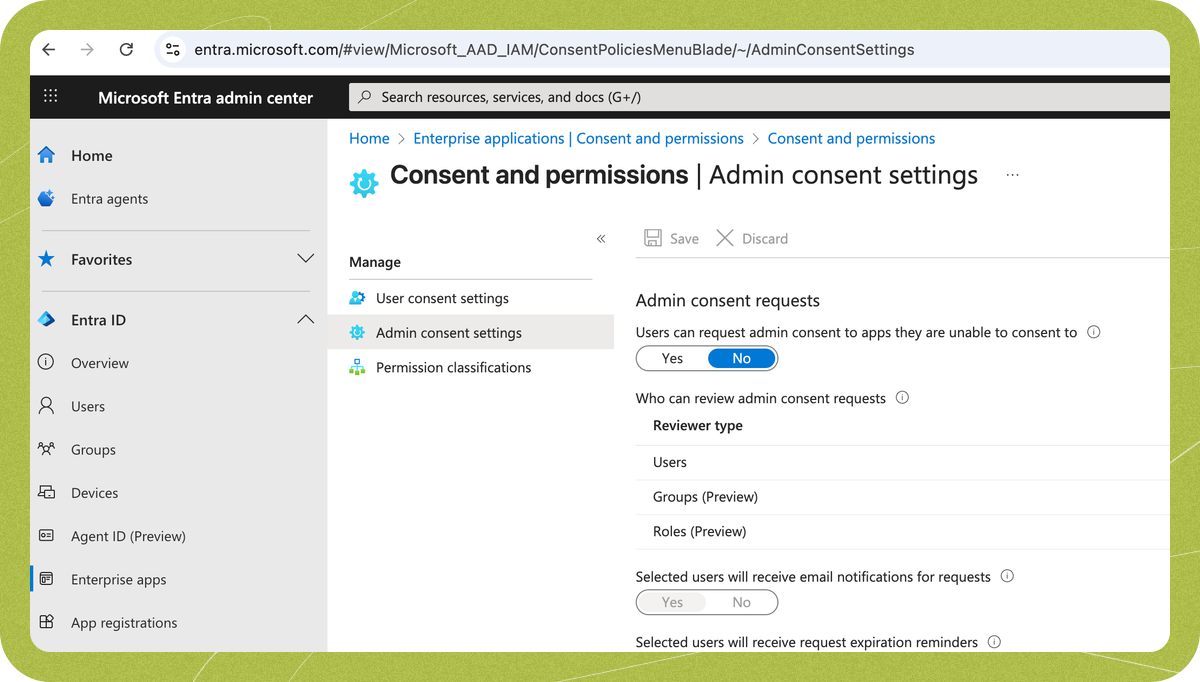Collapse the Manage menu with double chevron
Viewport: 1200px width, 682px height.
[601, 239]
